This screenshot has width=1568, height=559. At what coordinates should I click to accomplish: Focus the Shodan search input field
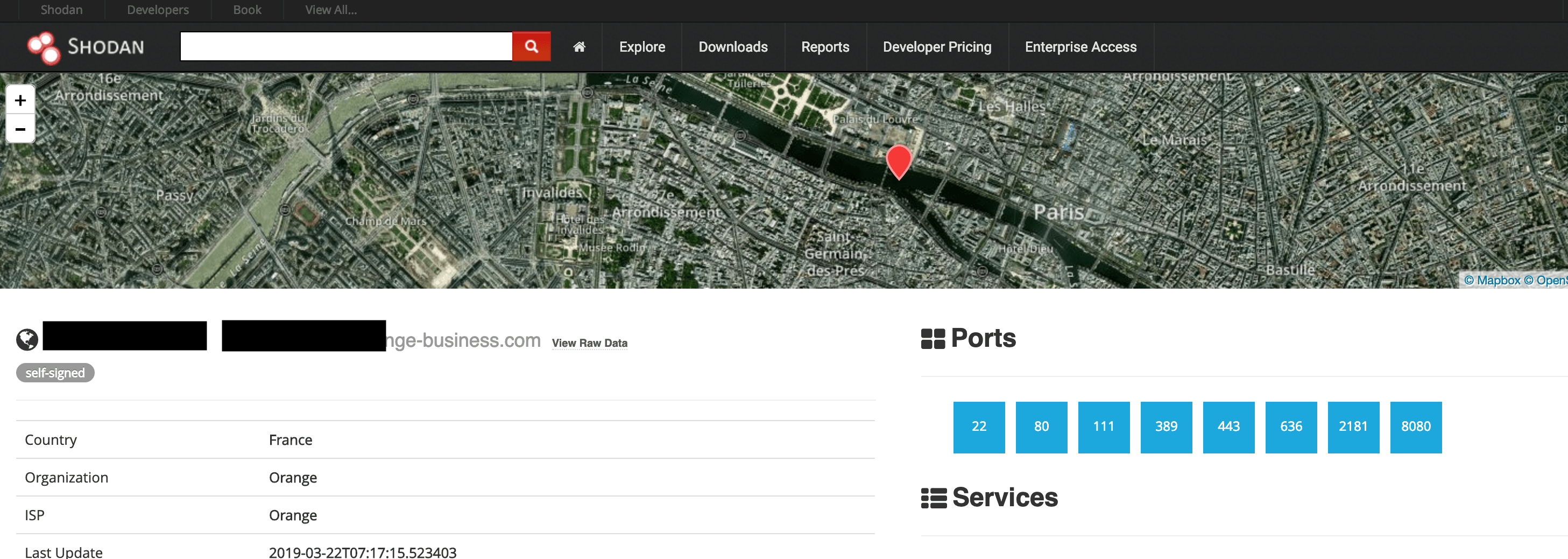346,46
